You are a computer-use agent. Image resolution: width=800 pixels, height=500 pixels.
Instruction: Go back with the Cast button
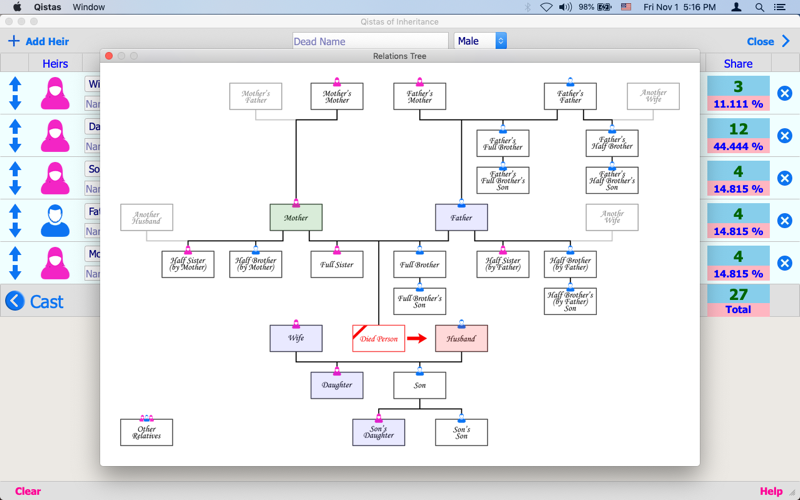click(x=35, y=301)
